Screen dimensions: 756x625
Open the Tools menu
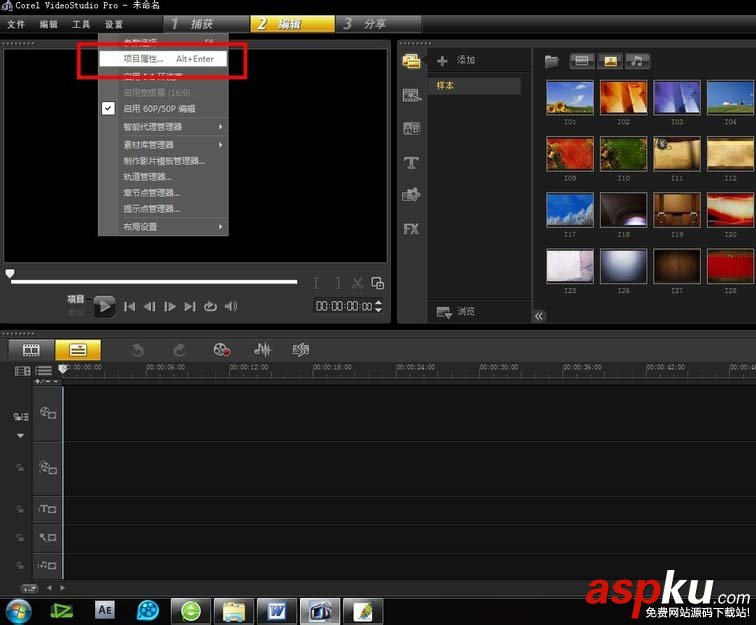click(81, 24)
